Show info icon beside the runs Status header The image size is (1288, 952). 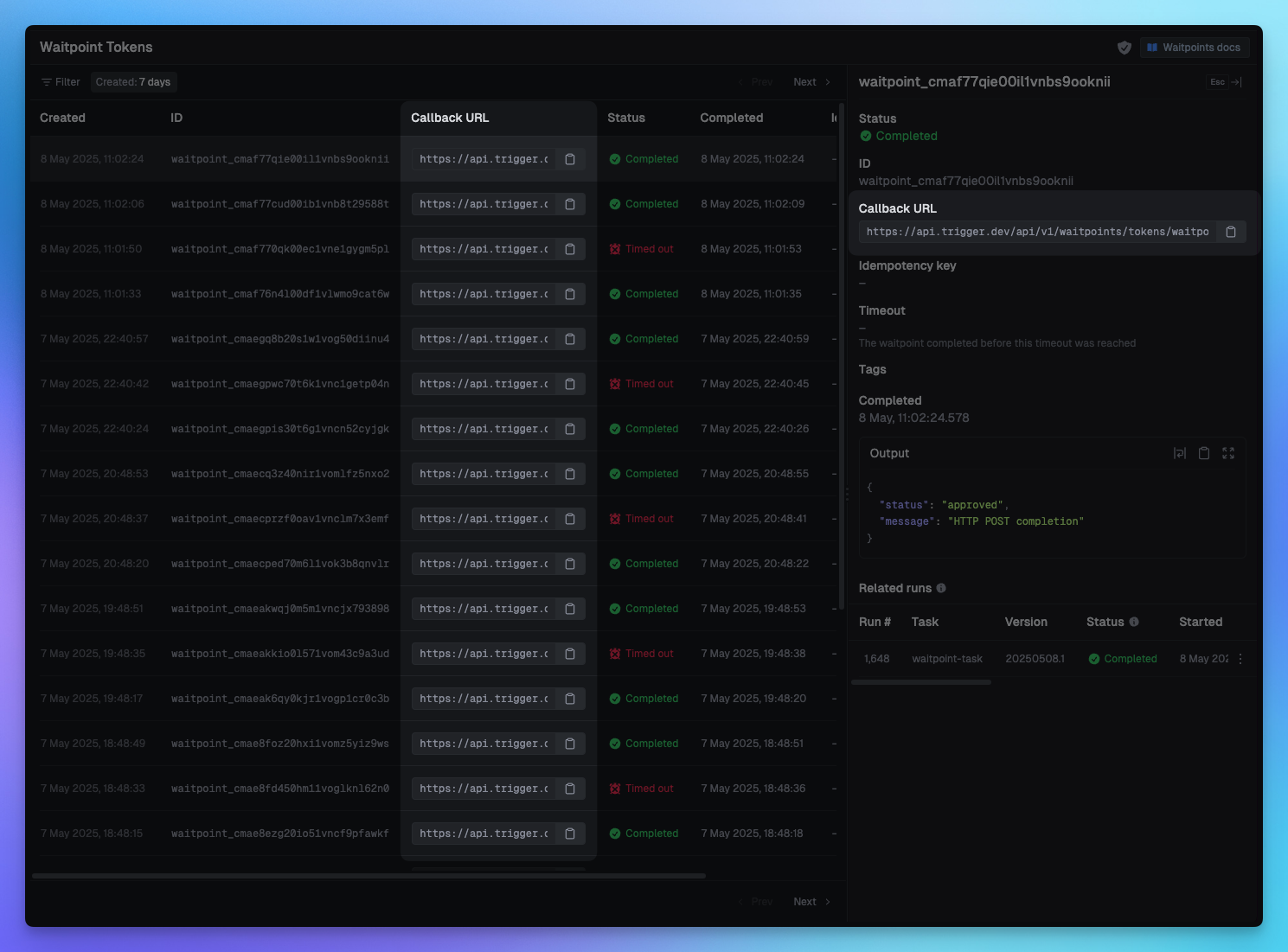(x=1134, y=622)
